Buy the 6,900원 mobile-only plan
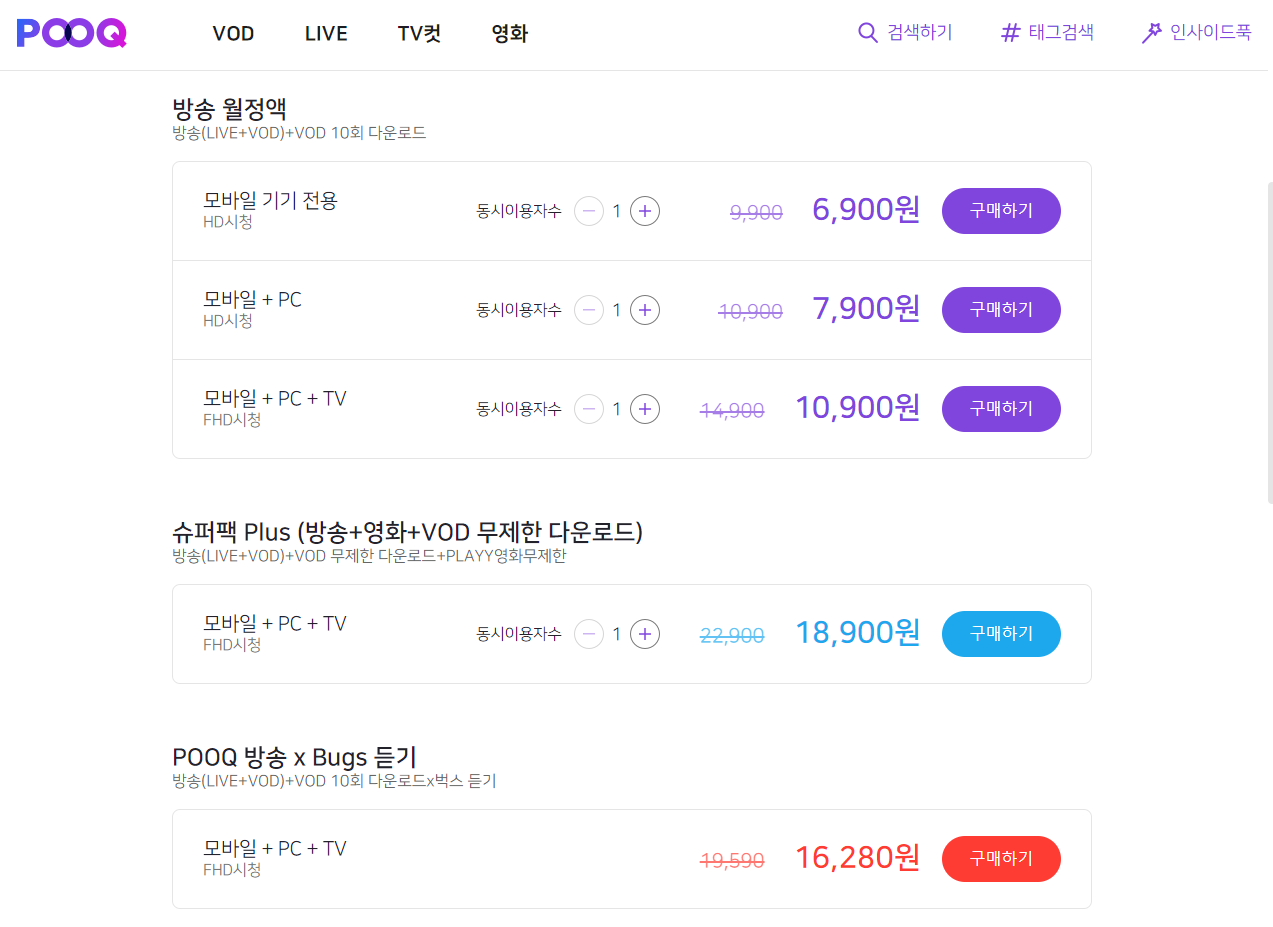Screen dimensions: 1273x927 click(1001, 211)
